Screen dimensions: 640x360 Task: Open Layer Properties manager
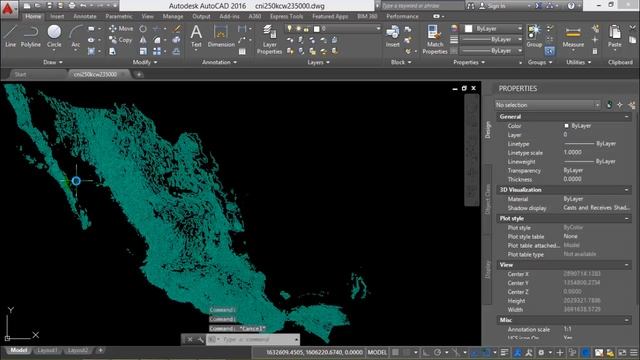pos(269,40)
